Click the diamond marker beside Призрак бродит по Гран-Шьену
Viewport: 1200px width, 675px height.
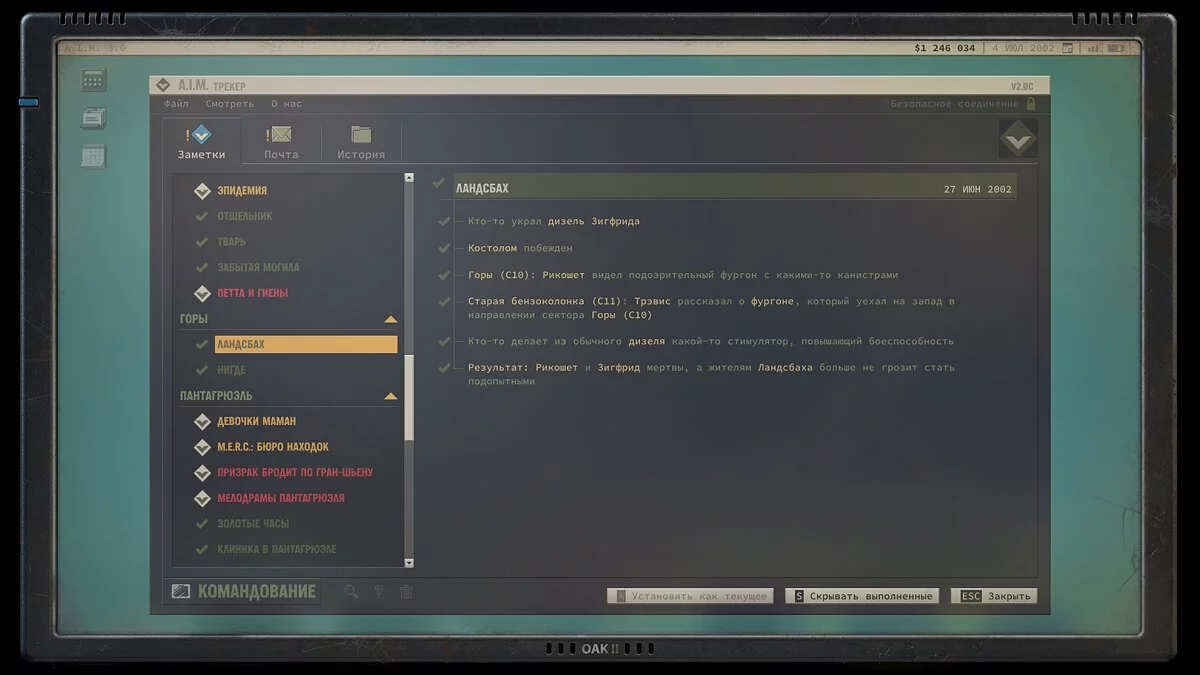(202, 472)
